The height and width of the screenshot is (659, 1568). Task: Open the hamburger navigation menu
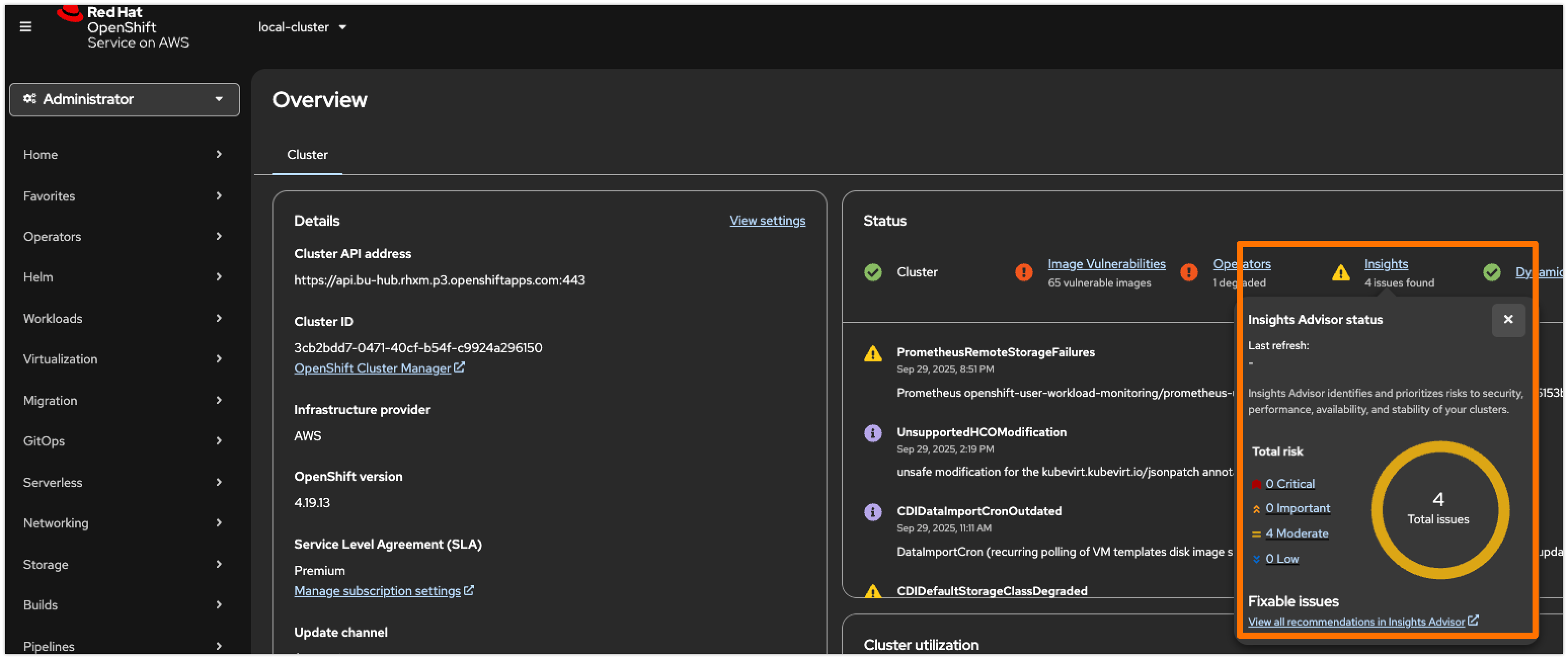pyautogui.click(x=25, y=27)
